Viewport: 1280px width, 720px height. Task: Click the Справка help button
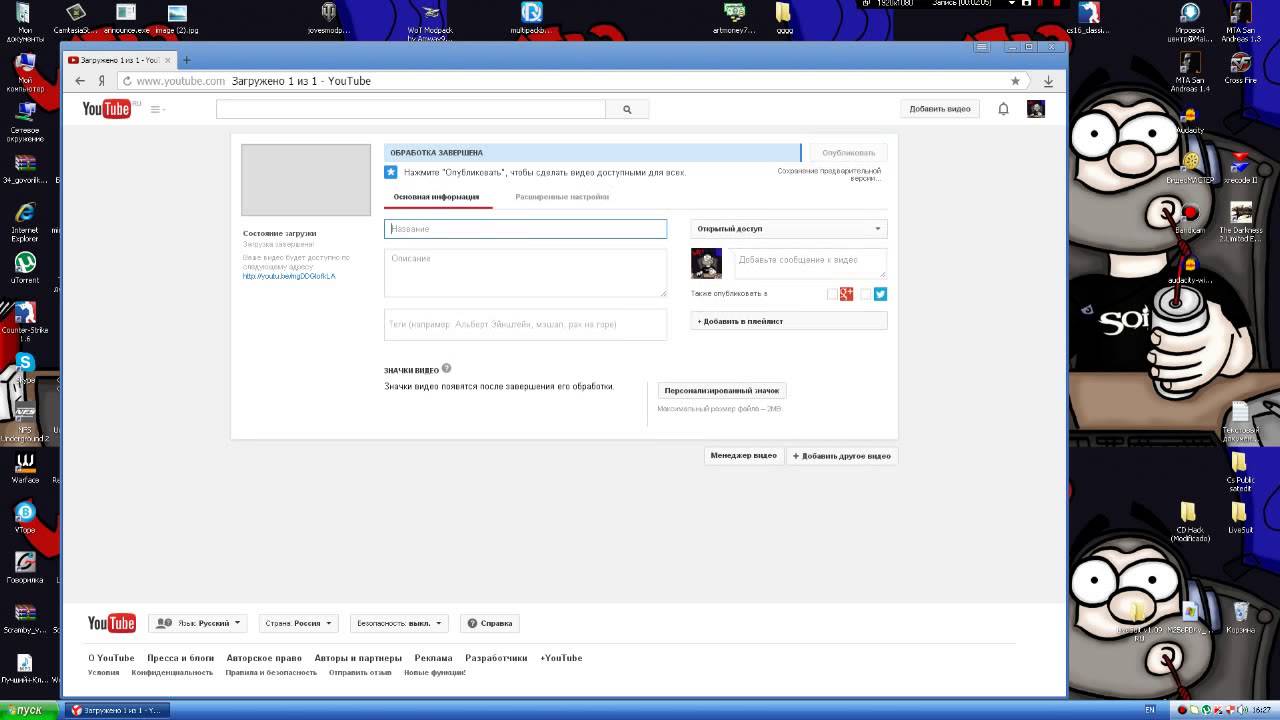click(x=490, y=623)
